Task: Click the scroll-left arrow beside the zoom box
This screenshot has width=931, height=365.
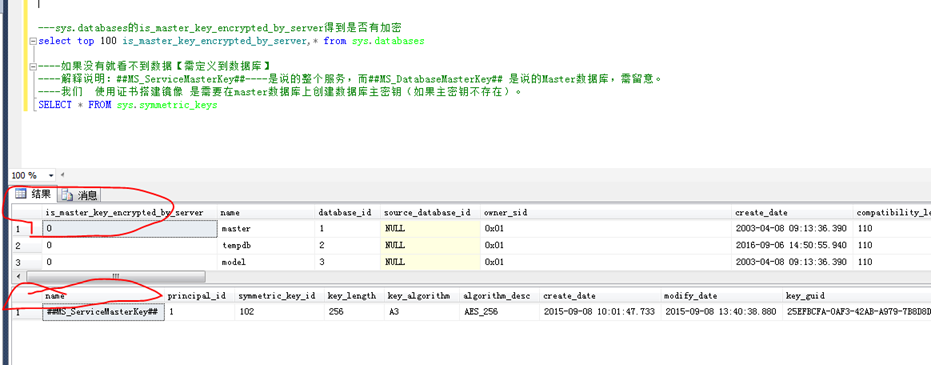Action: 62,176
